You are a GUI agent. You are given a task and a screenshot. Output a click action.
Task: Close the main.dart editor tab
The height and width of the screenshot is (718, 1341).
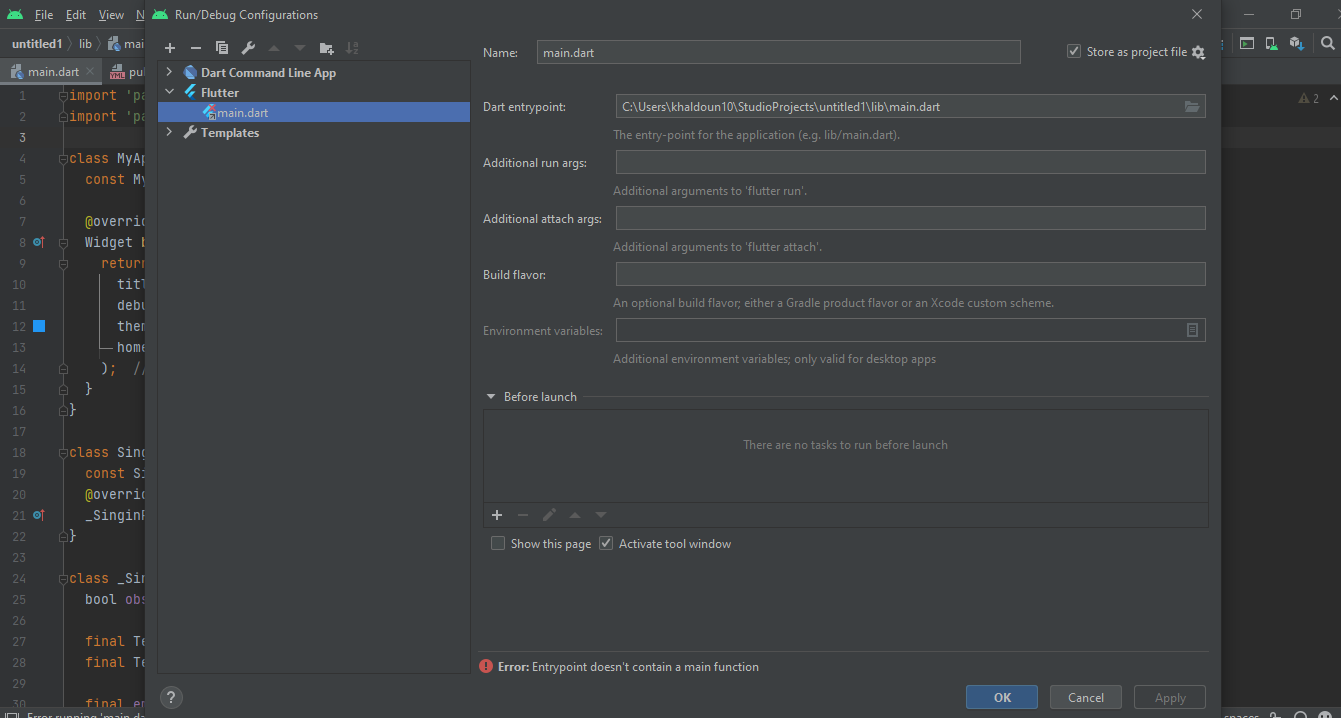[90, 72]
